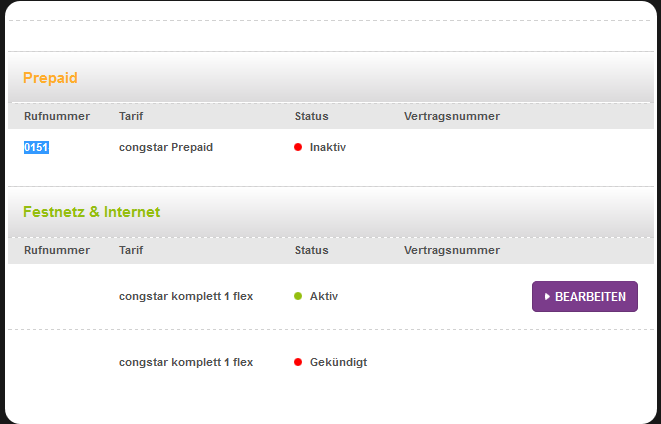Select the active congstar komplett 1 flex tariff
Image resolution: width=661 pixels, height=424 pixels.
[x=186, y=296]
